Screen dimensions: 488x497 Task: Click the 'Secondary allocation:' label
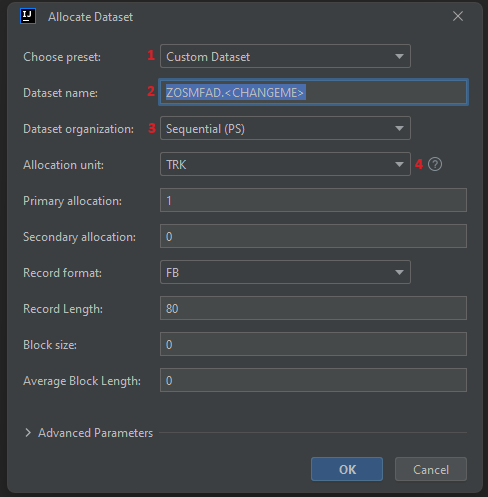pyautogui.click(x=79, y=237)
